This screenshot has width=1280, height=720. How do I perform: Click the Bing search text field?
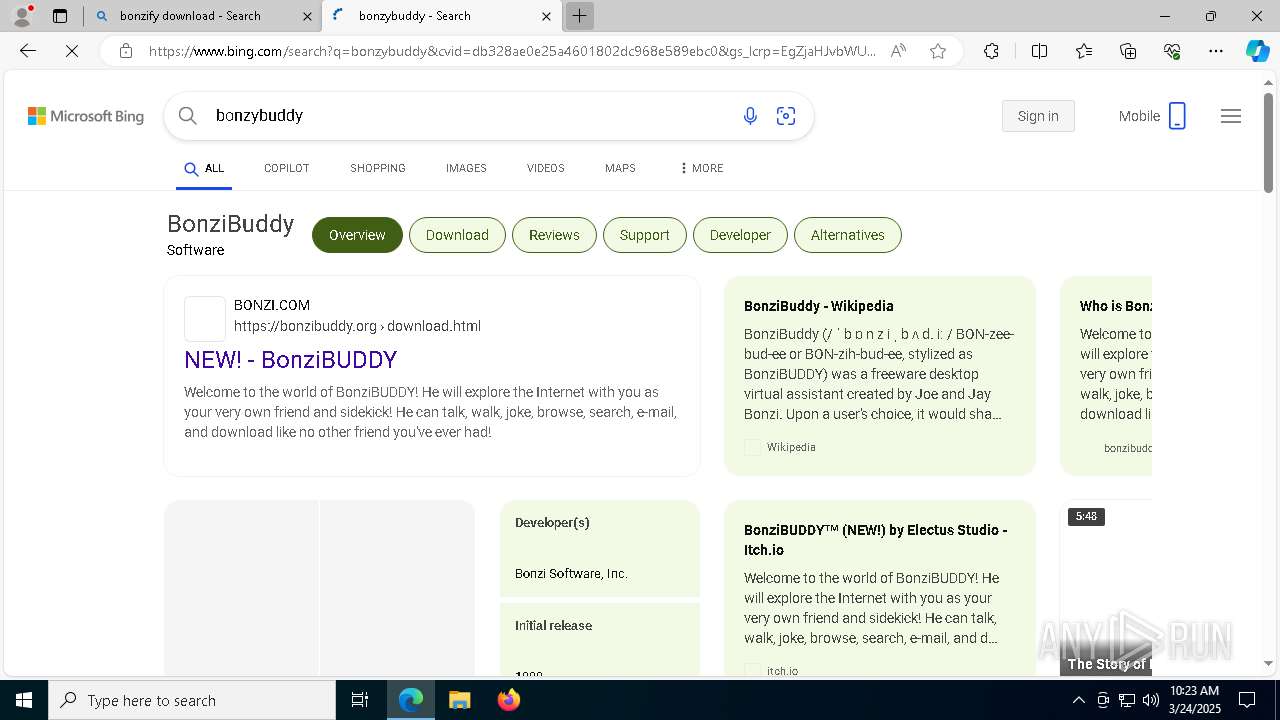click(x=470, y=116)
